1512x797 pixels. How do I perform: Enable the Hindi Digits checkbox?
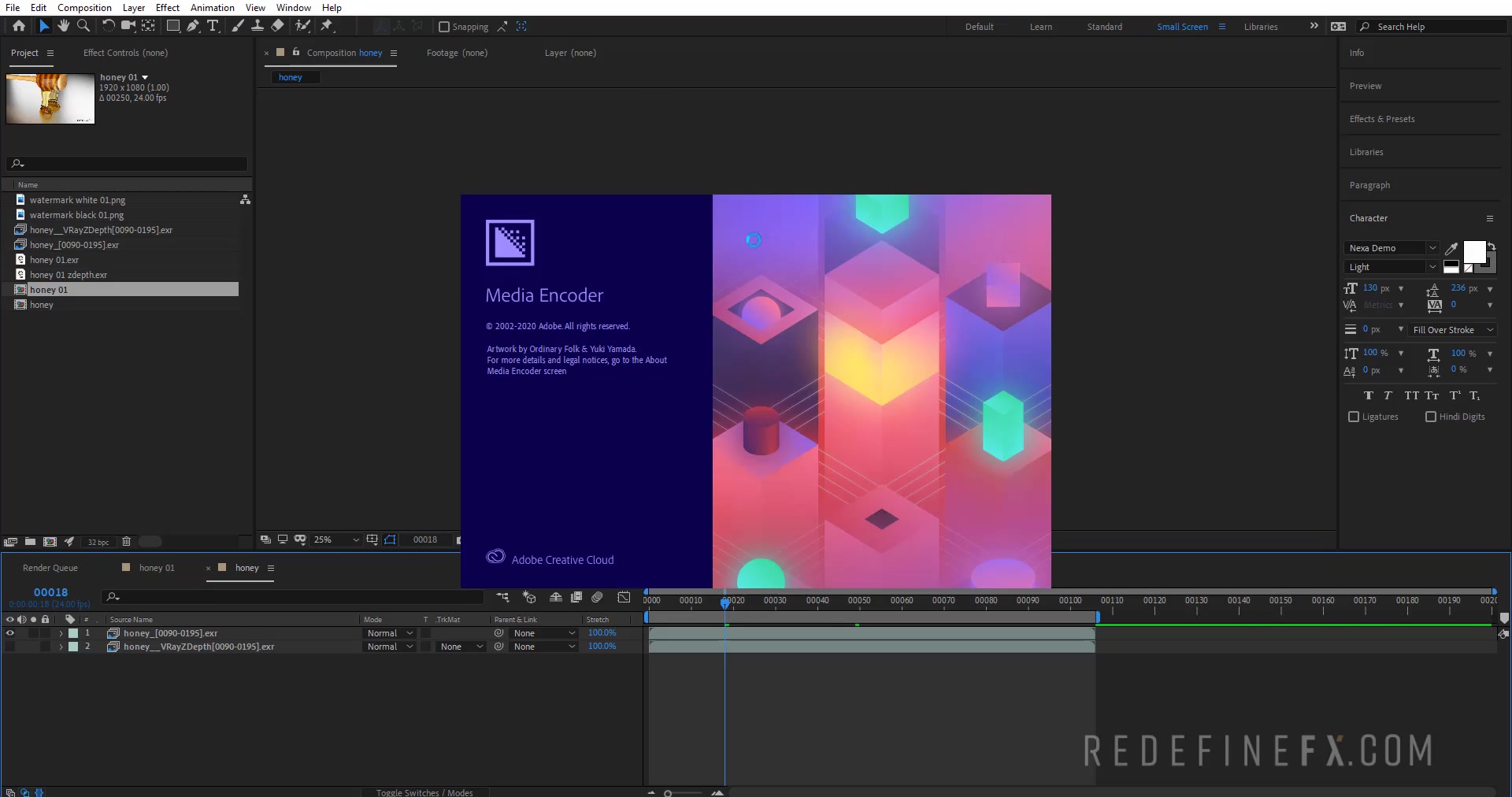[1431, 417]
